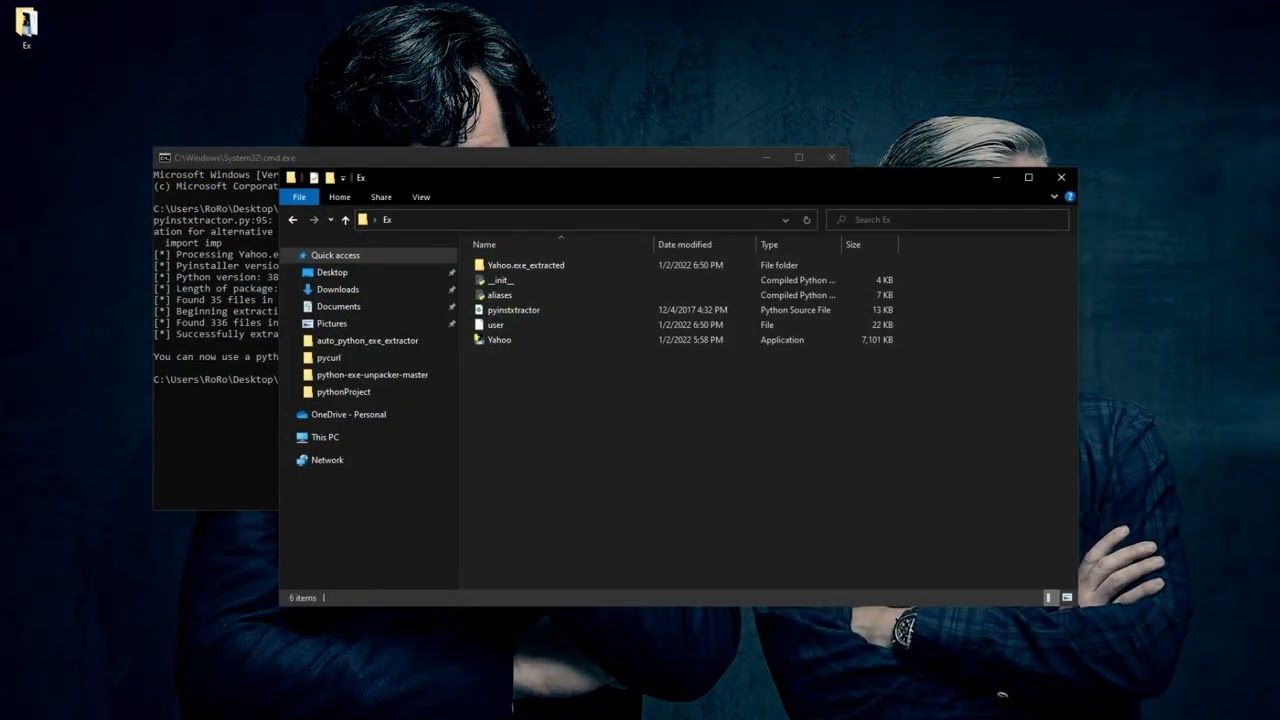1280x720 pixels.
Task: Click the "7 KB" size value
Action: tap(885, 295)
